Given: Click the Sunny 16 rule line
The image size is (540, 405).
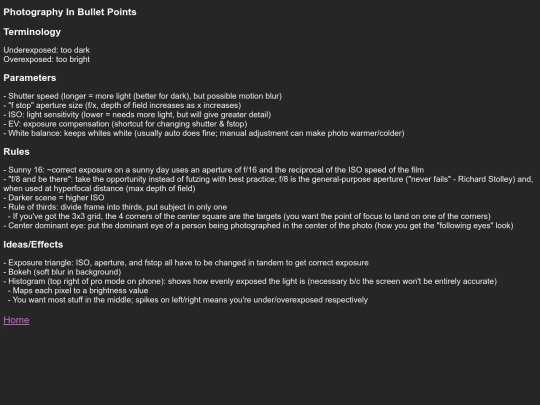Looking at the screenshot, I should click(x=214, y=170).
